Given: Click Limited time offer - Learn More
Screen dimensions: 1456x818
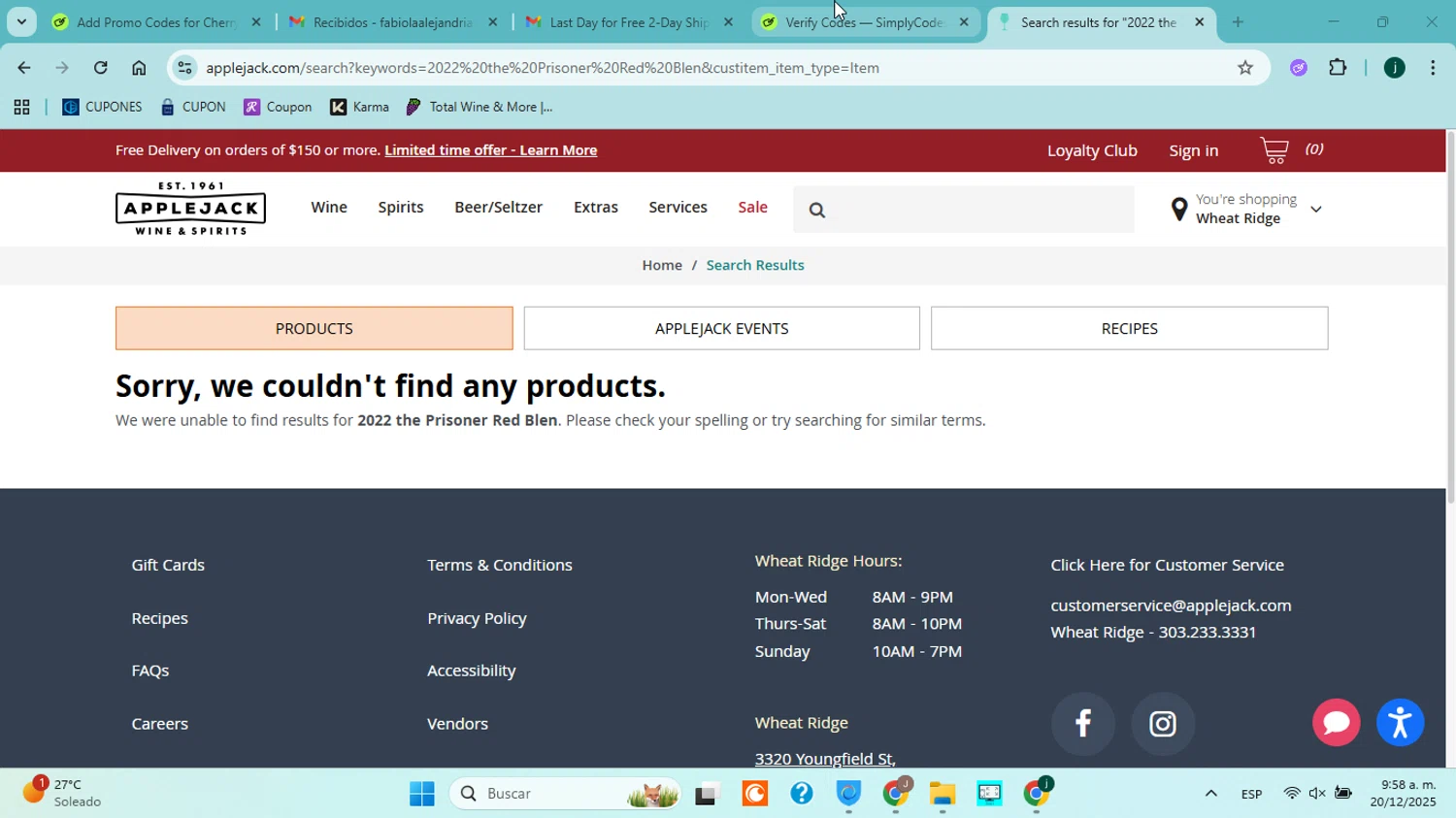Looking at the screenshot, I should 490,150.
